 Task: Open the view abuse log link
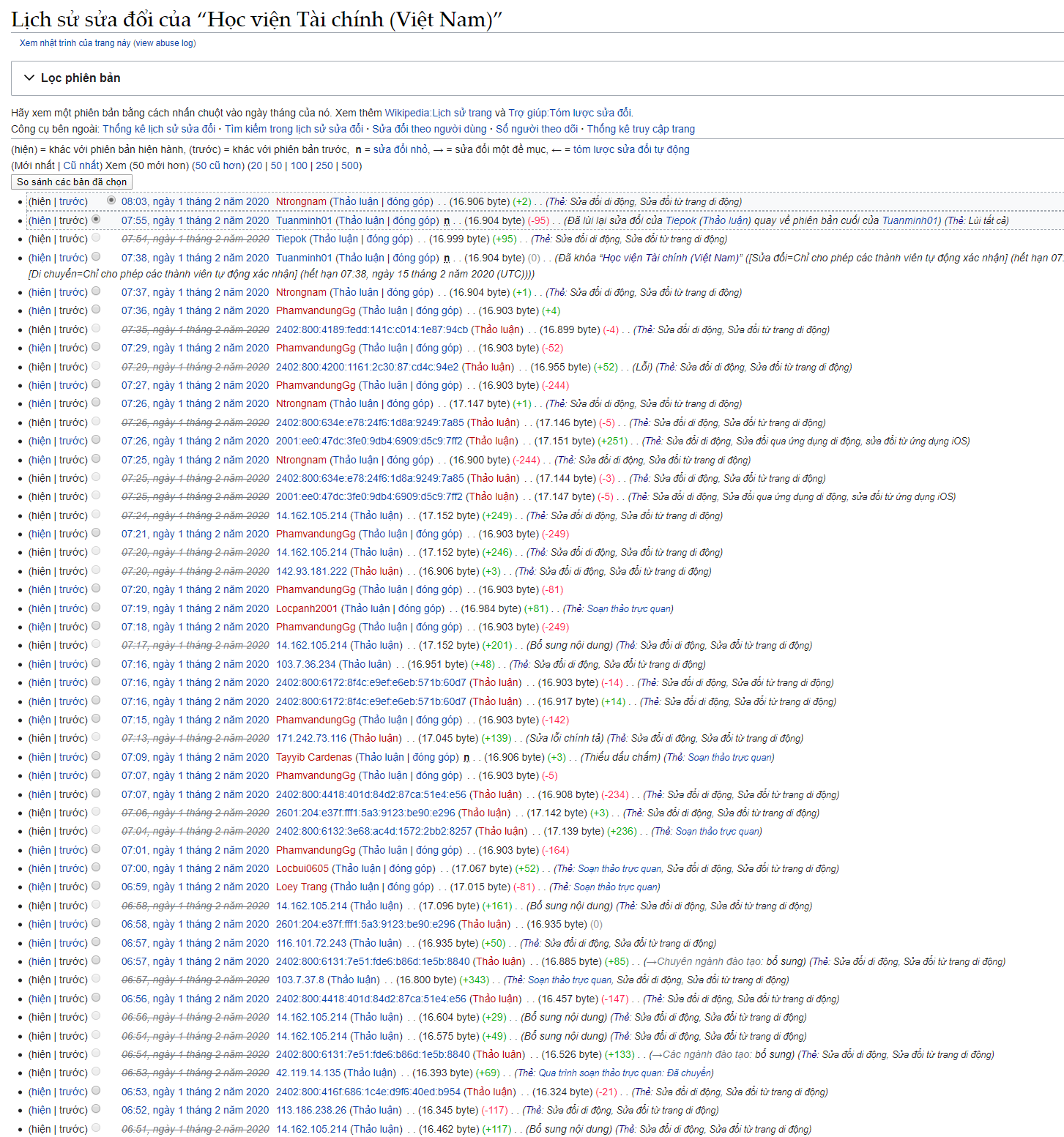[165, 43]
